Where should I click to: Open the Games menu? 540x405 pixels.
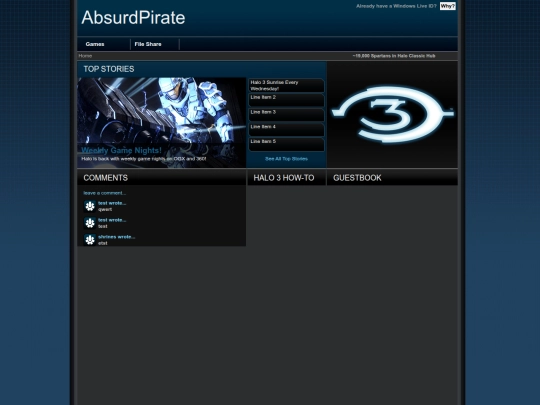point(95,44)
